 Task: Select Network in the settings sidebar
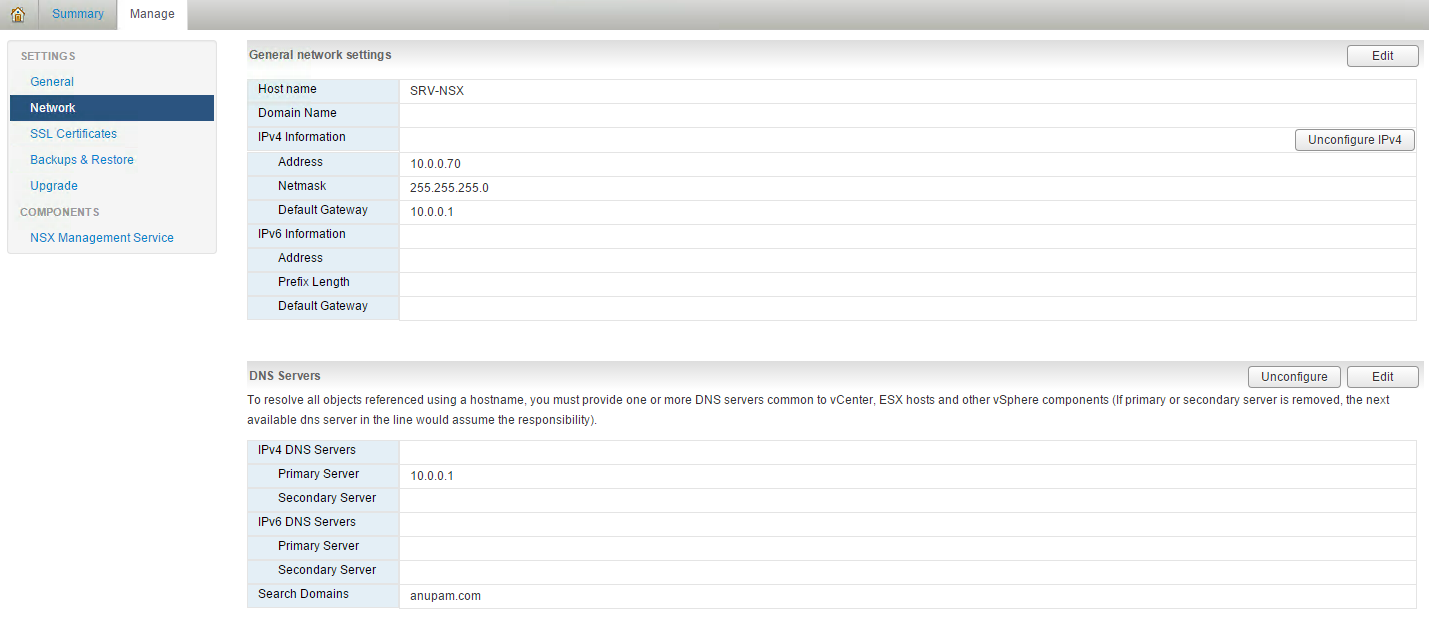point(53,108)
